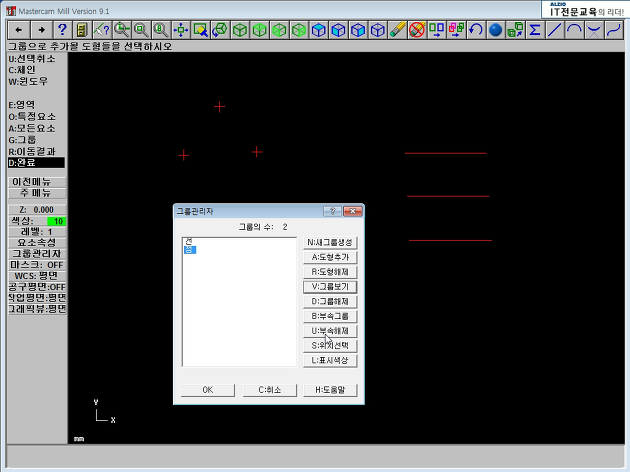
Task: Click the yellow file cabinet toolbar icon
Action: (82, 30)
